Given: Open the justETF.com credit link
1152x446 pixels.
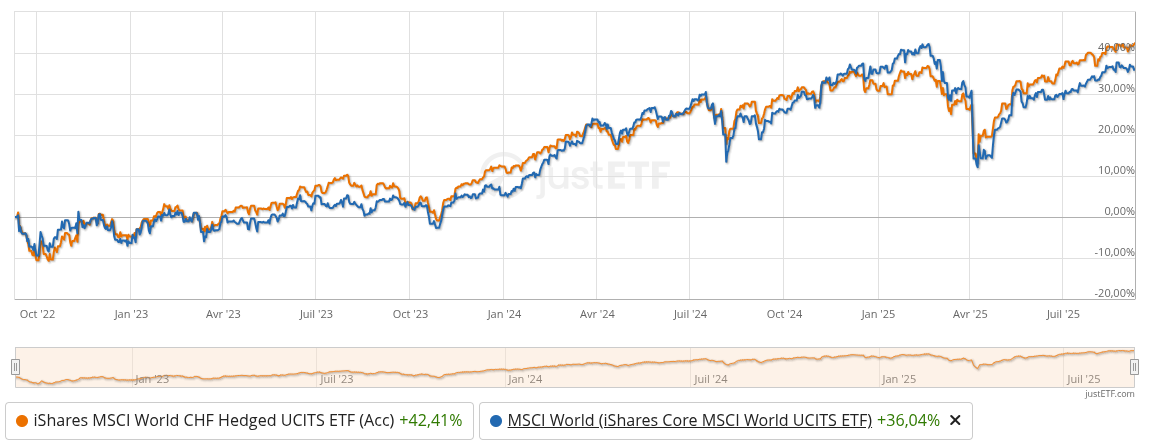Looking at the screenshot, I should (x=1109, y=394).
